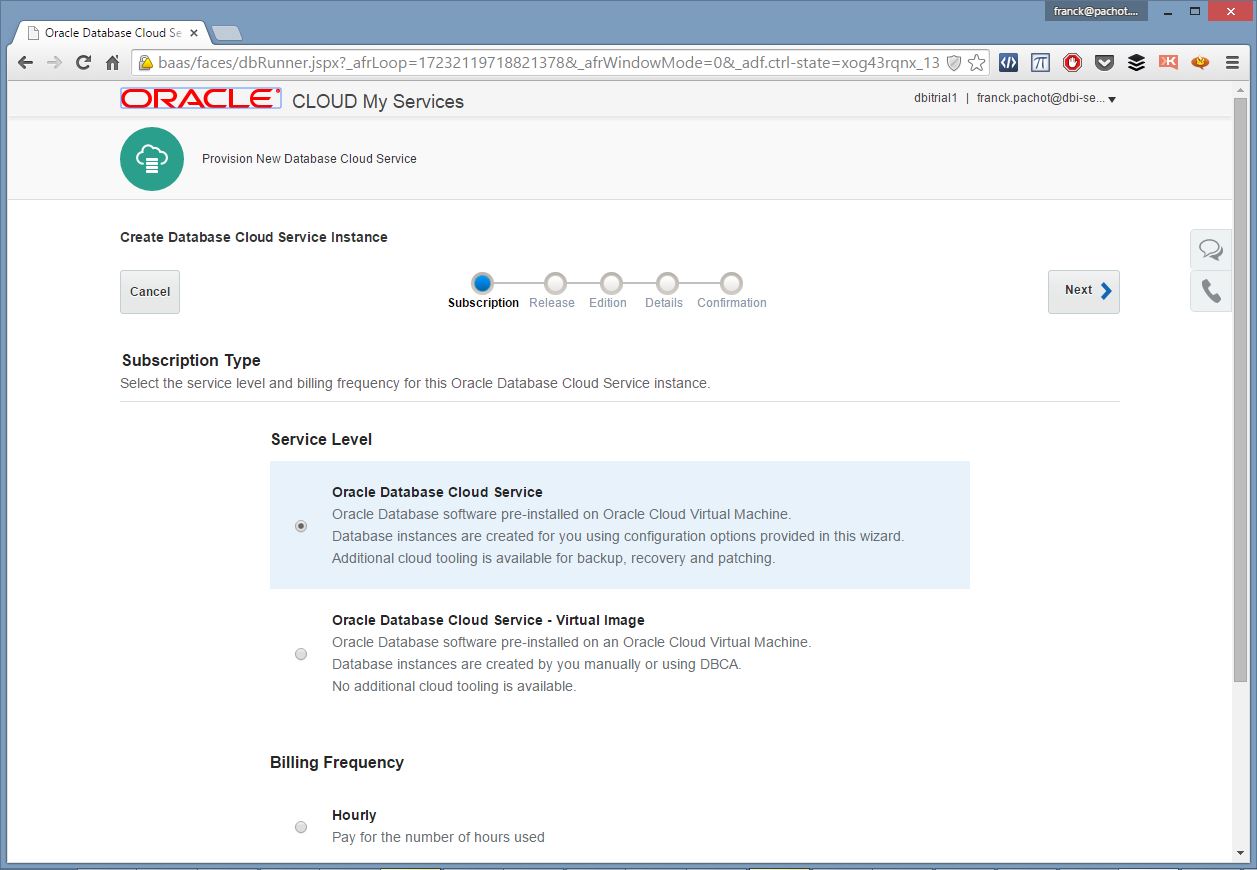Click the dbitrial1 domain label
Viewport: 1257px width, 870px height.
936,99
